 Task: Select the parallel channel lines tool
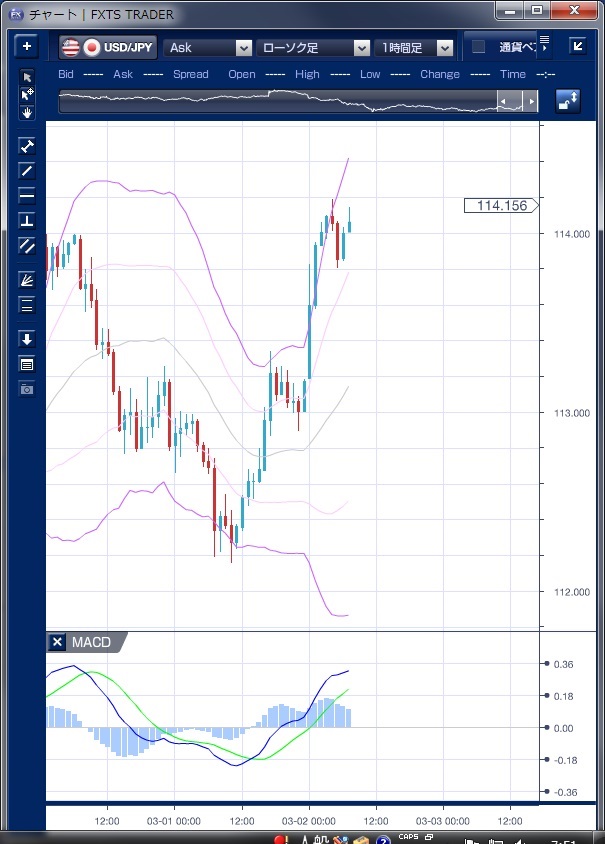27,245
